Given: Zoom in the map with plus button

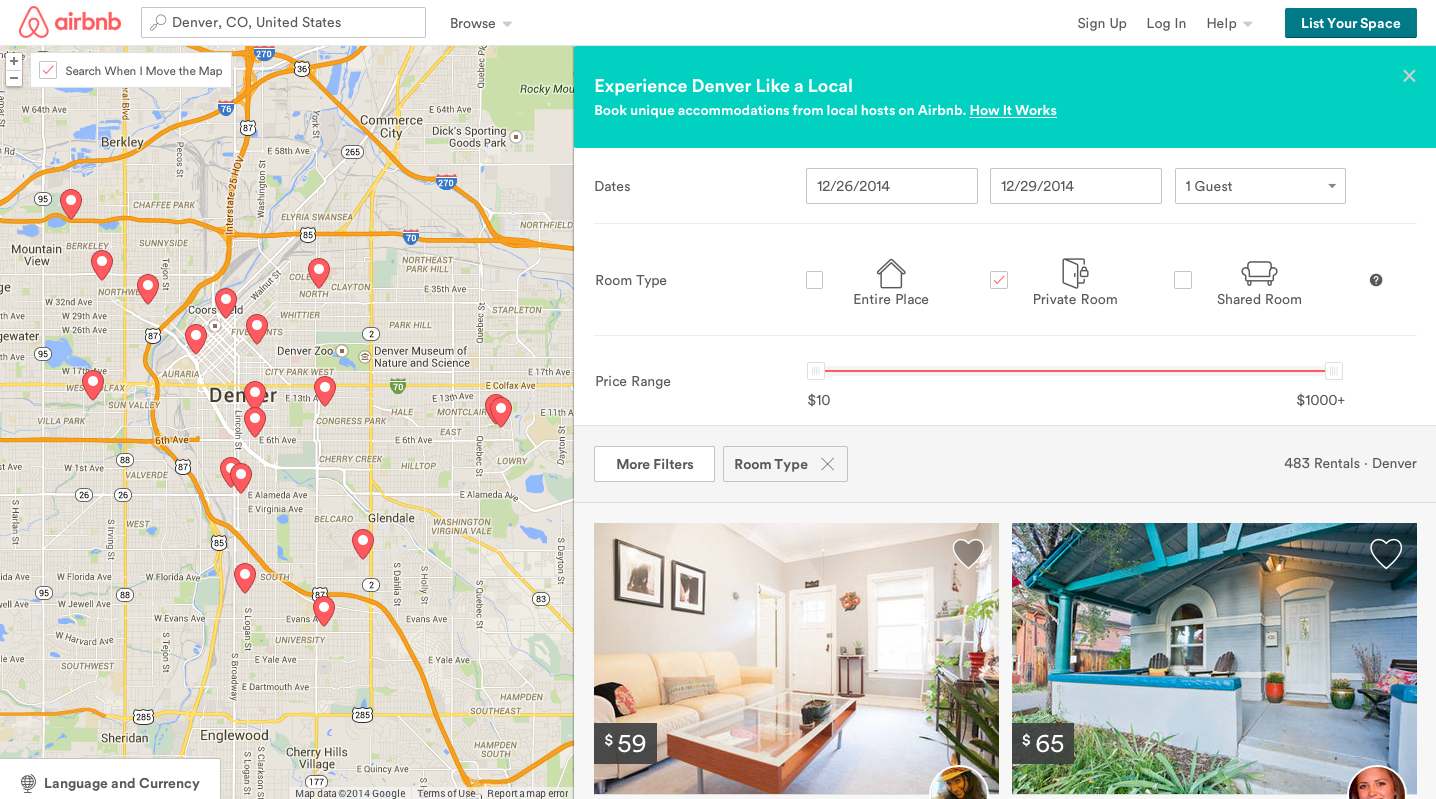Looking at the screenshot, I should click(x=14, y=61).
